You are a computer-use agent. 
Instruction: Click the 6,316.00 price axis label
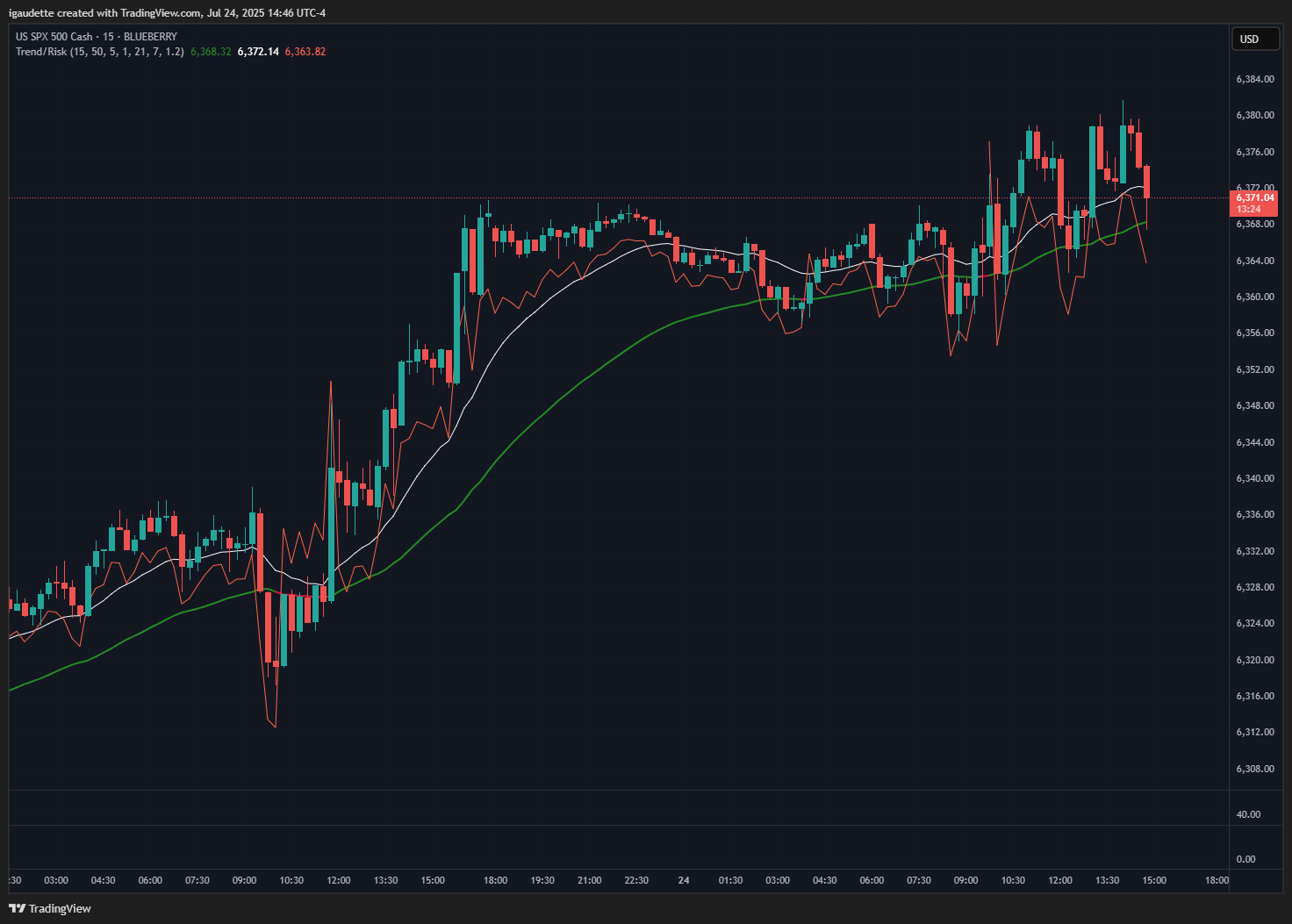[1255, 697]
